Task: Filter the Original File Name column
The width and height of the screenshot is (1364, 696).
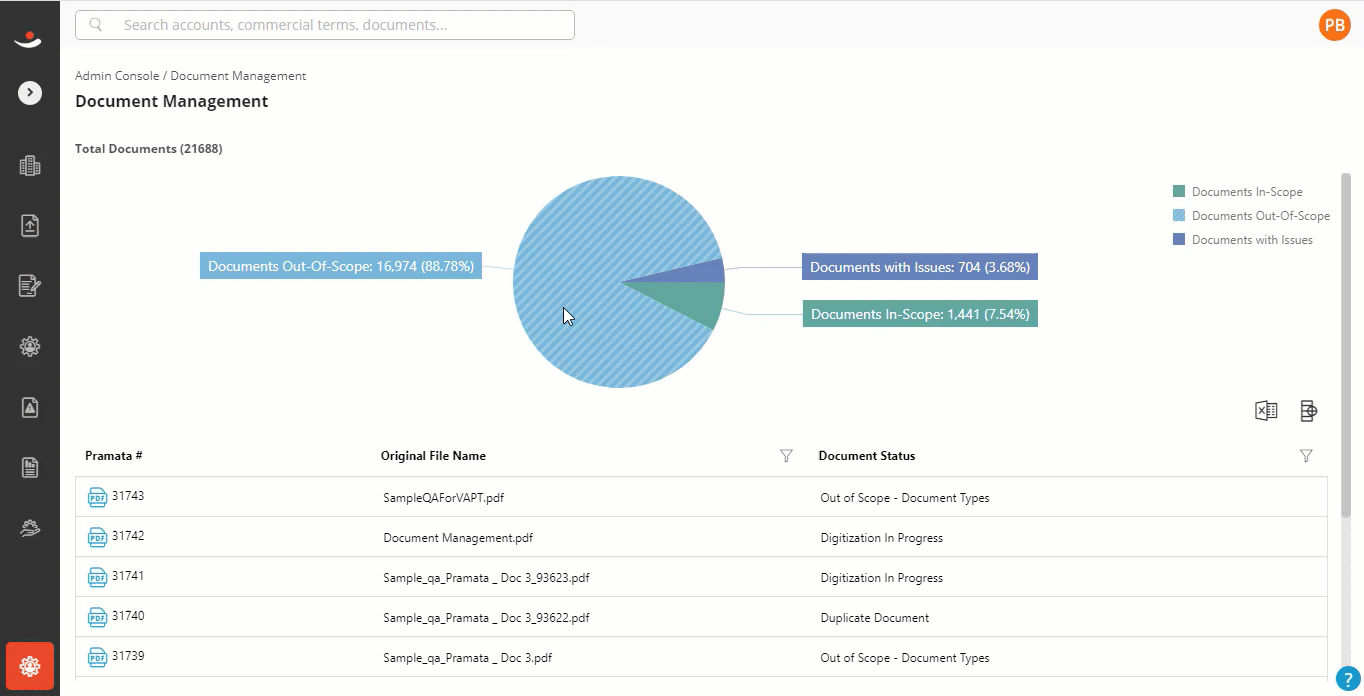Action: (786, 456)
